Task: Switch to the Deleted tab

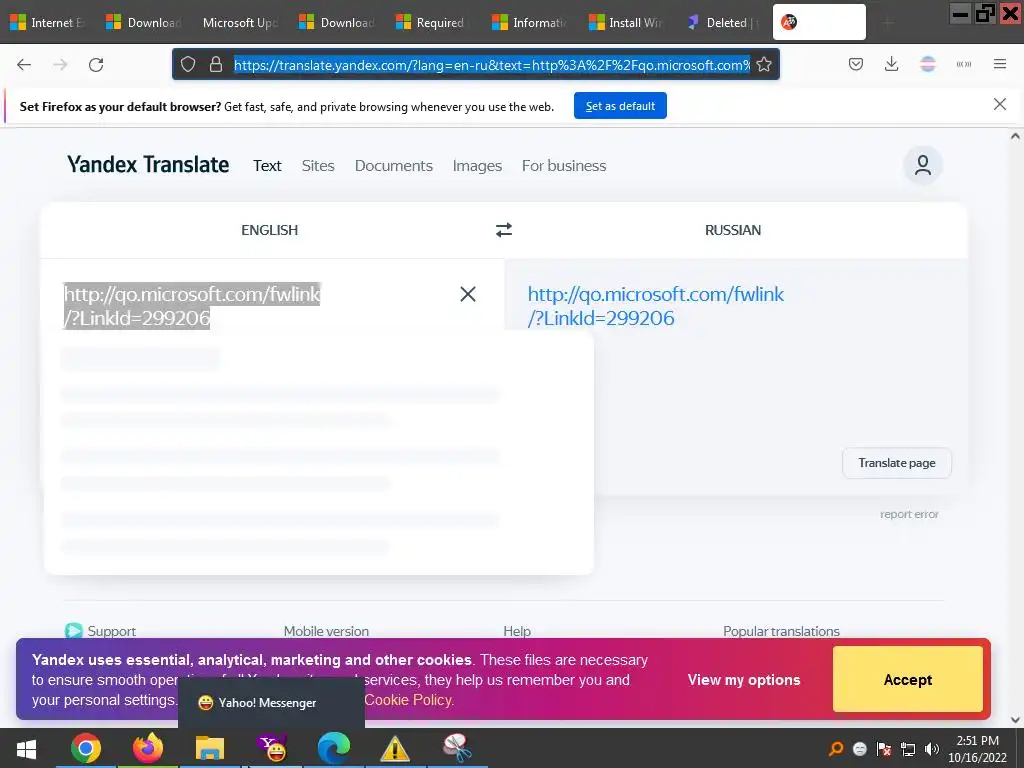Action: [724, 23]
